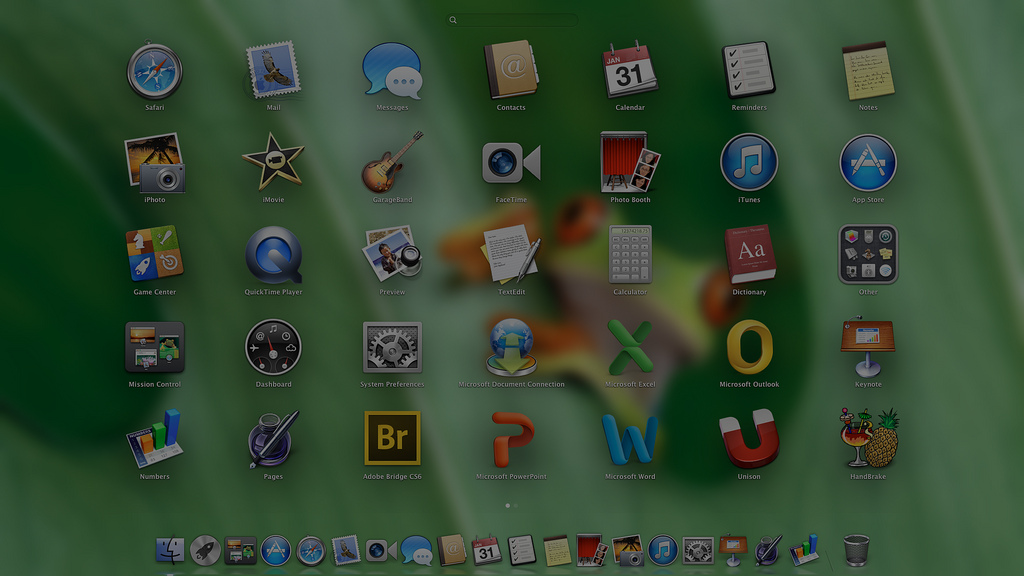Viewport: 1024px width, 576px height.
Task: Launch Messages from the Launchpad grid
Action: coord(392,71)
